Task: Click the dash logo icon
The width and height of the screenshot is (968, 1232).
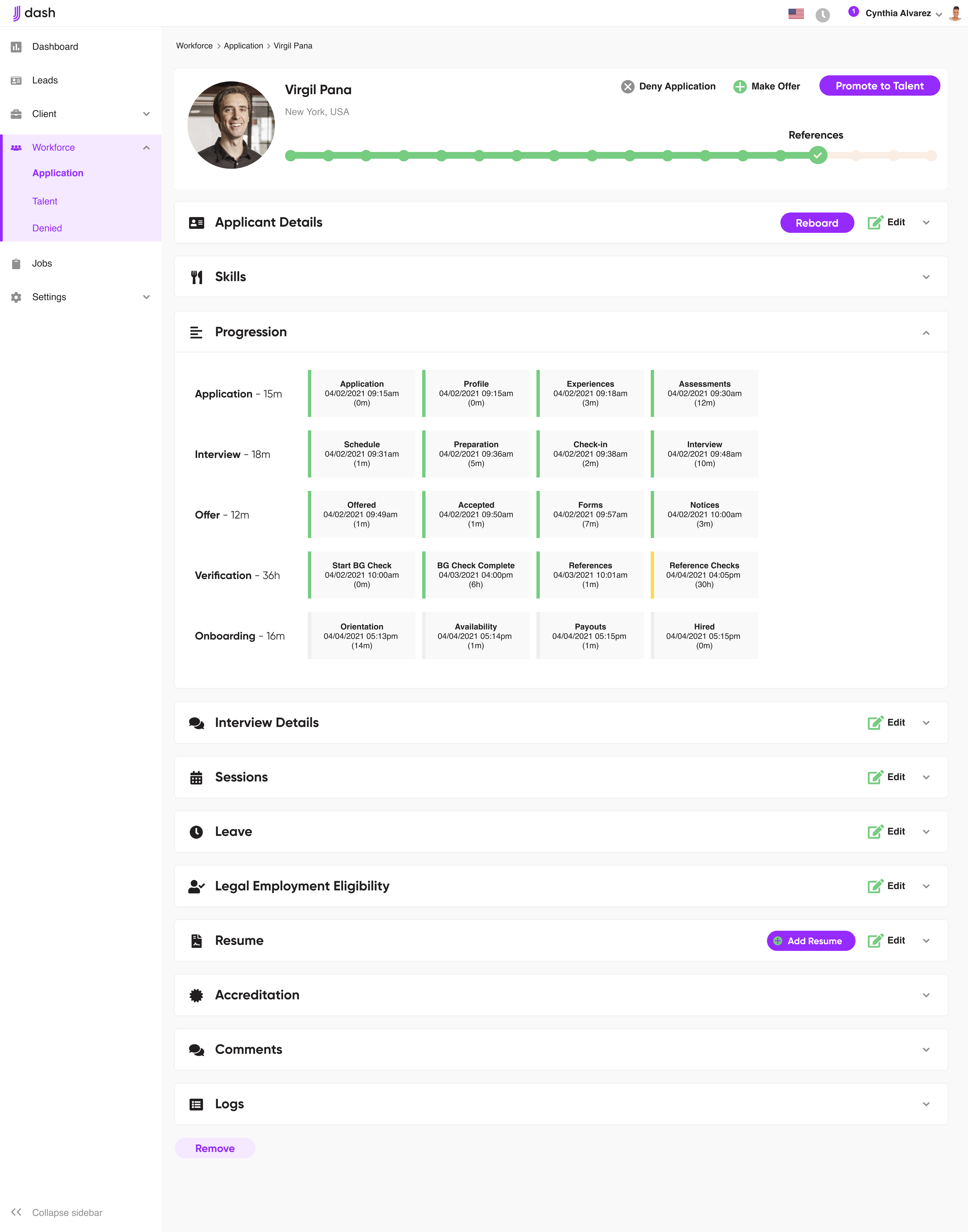Action: pos(16,13)
